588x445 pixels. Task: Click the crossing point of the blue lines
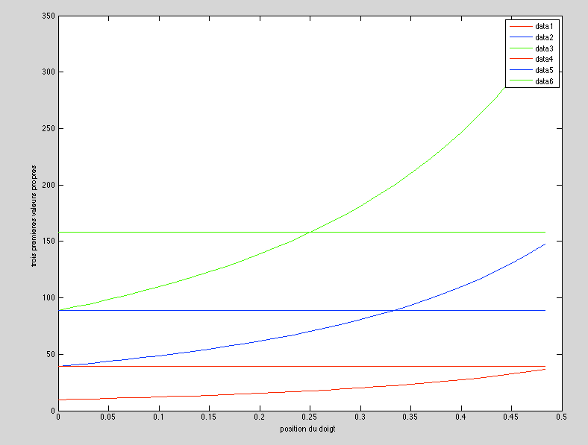[x=394, y=310]
